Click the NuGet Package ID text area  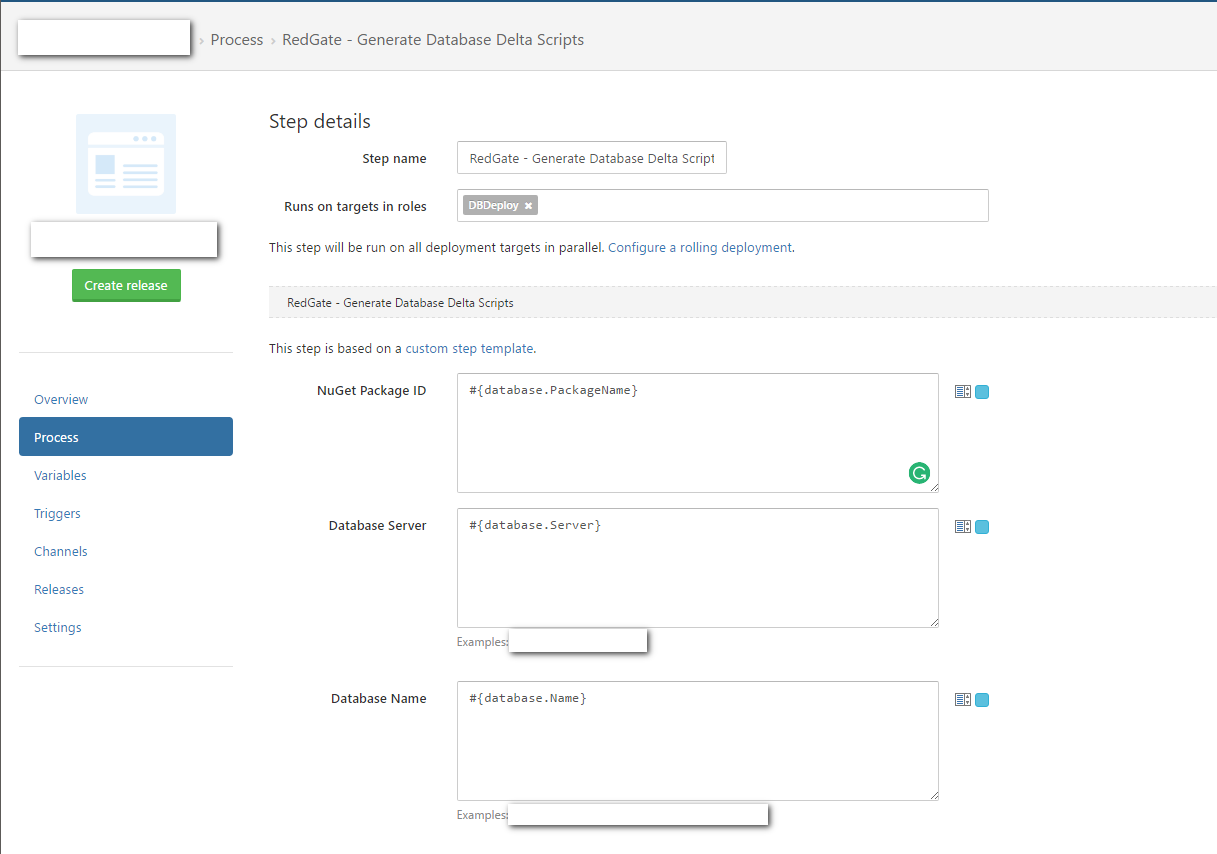(698, 433)
